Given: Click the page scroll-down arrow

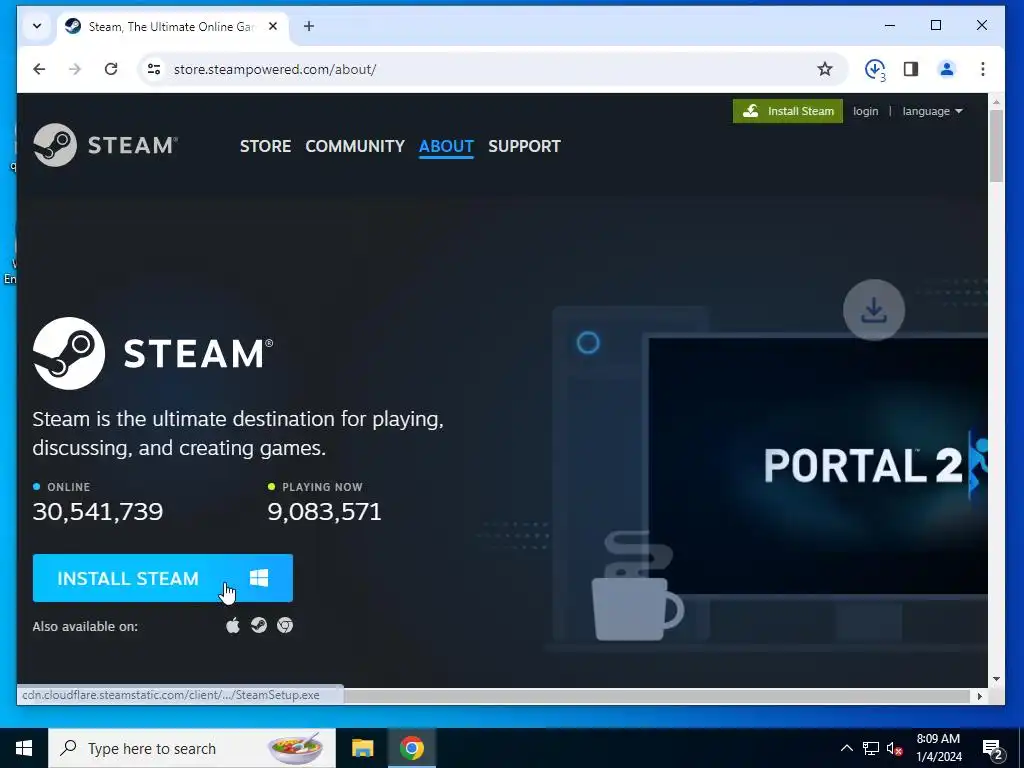Looking at the screenshot, I should click(x=996, y=679).
